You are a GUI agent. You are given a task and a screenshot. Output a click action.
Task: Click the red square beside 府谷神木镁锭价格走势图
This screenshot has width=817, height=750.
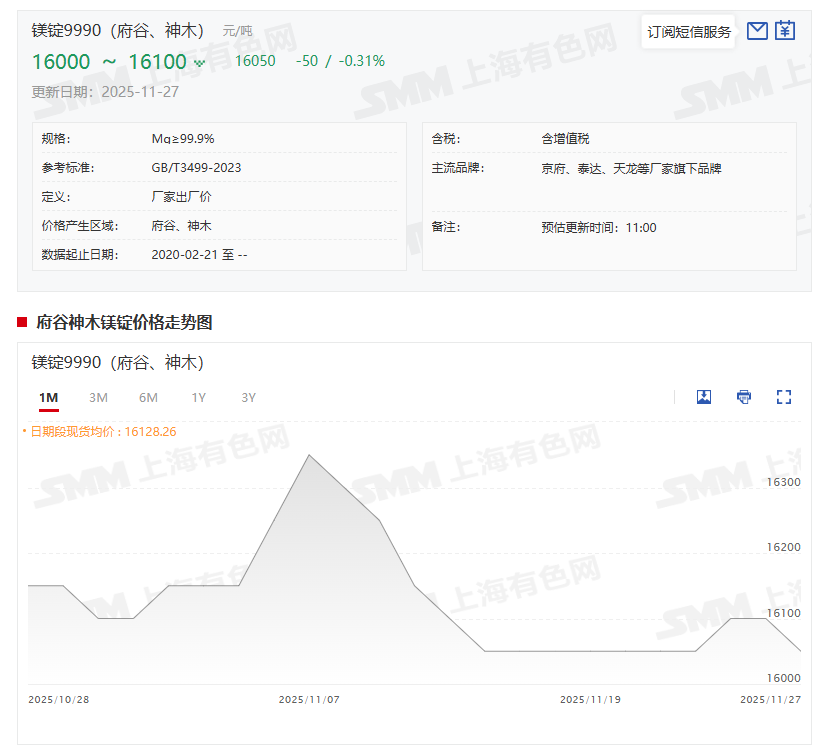(x=22, y=322)
